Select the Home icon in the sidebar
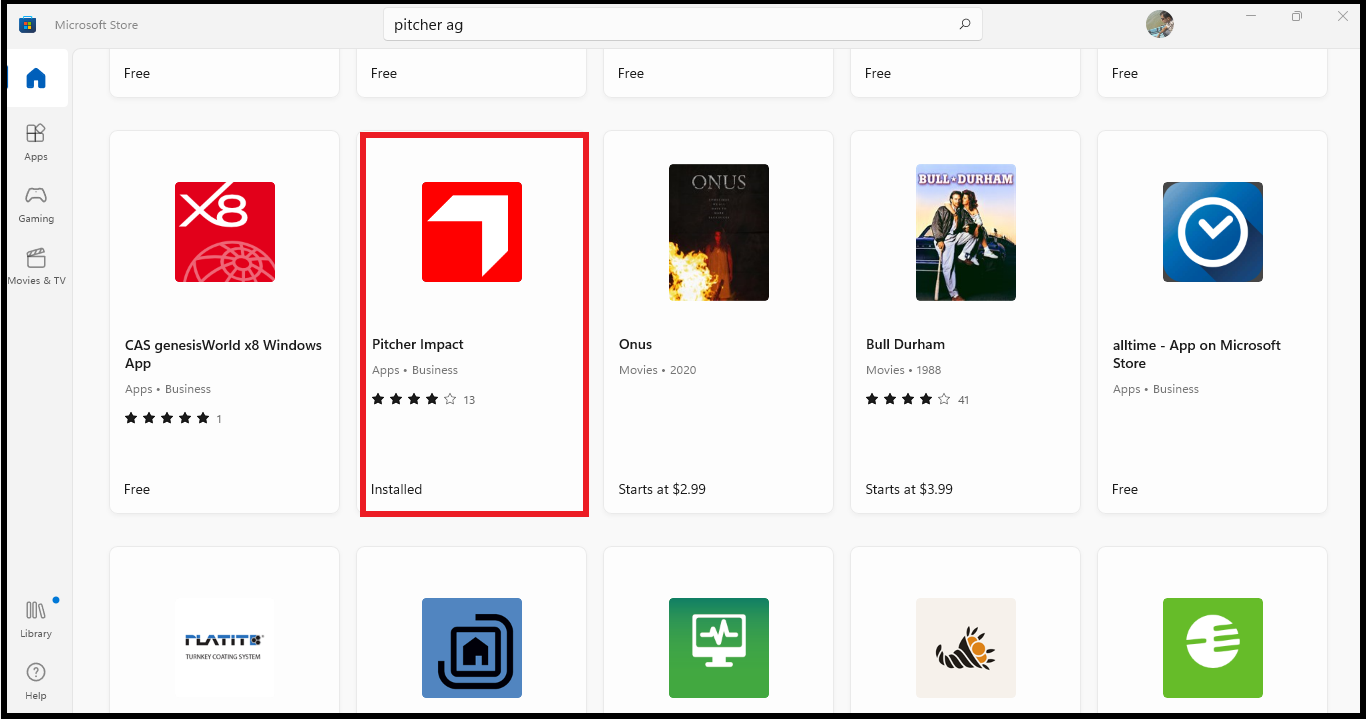Viewport: 1366px width, 719px height. [x=36, y=78]
